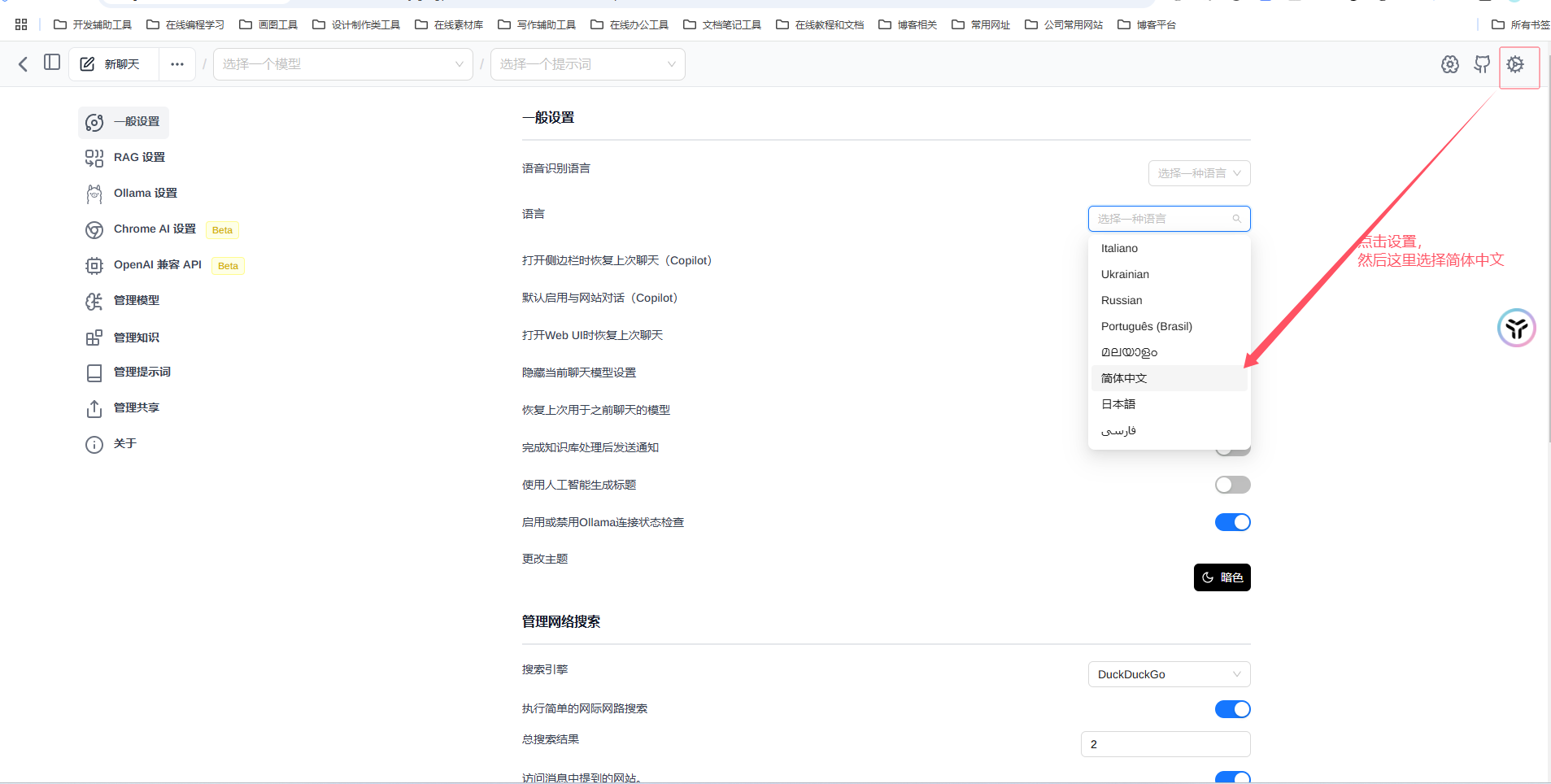The width and height of the screenshot is (1551, 784).
Task: Click the floating Page Assist logo
Action: pyautogui.click(x=1515, y=328)
